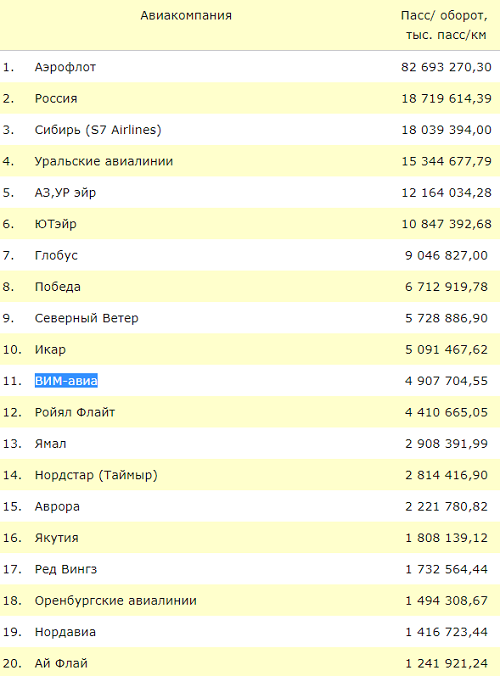
Task: Select Уральские авиалинии text
Action: click(x=104, y=161)
